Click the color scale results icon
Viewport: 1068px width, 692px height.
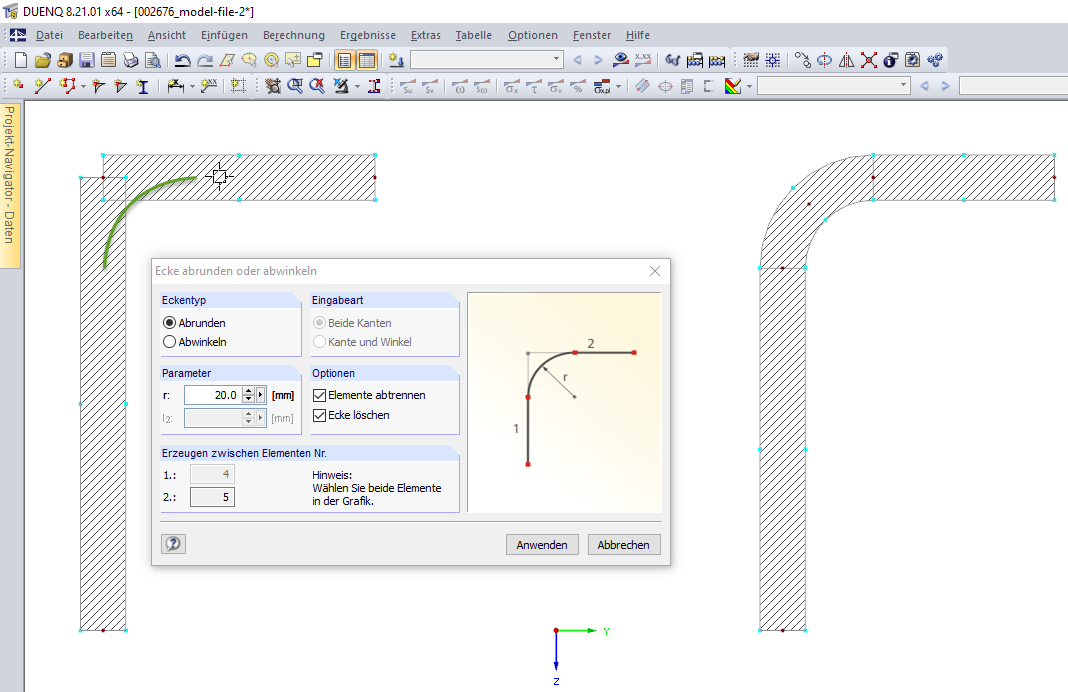(x=733, y=86)
